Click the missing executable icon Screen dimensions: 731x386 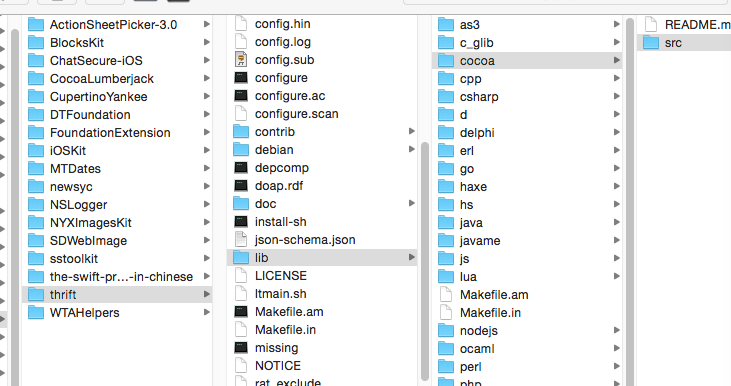[241, 347]
